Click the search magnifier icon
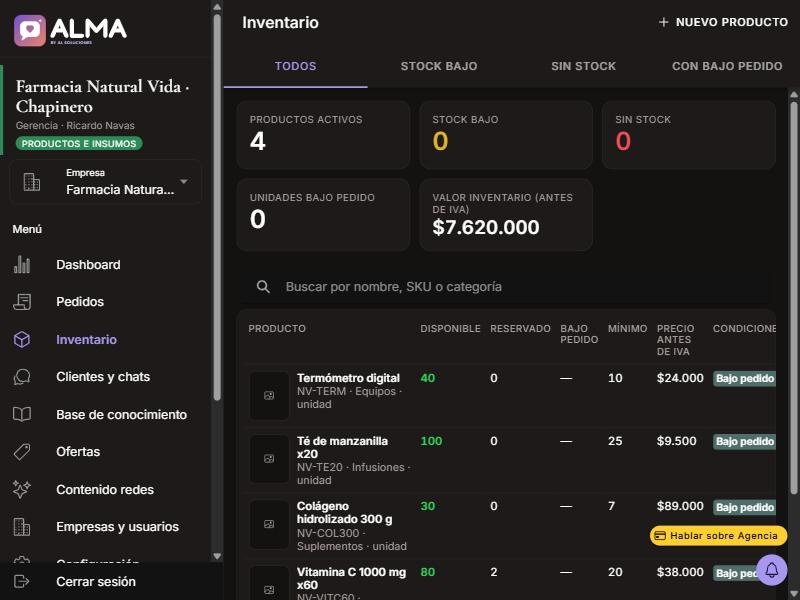 click(263, 287)
